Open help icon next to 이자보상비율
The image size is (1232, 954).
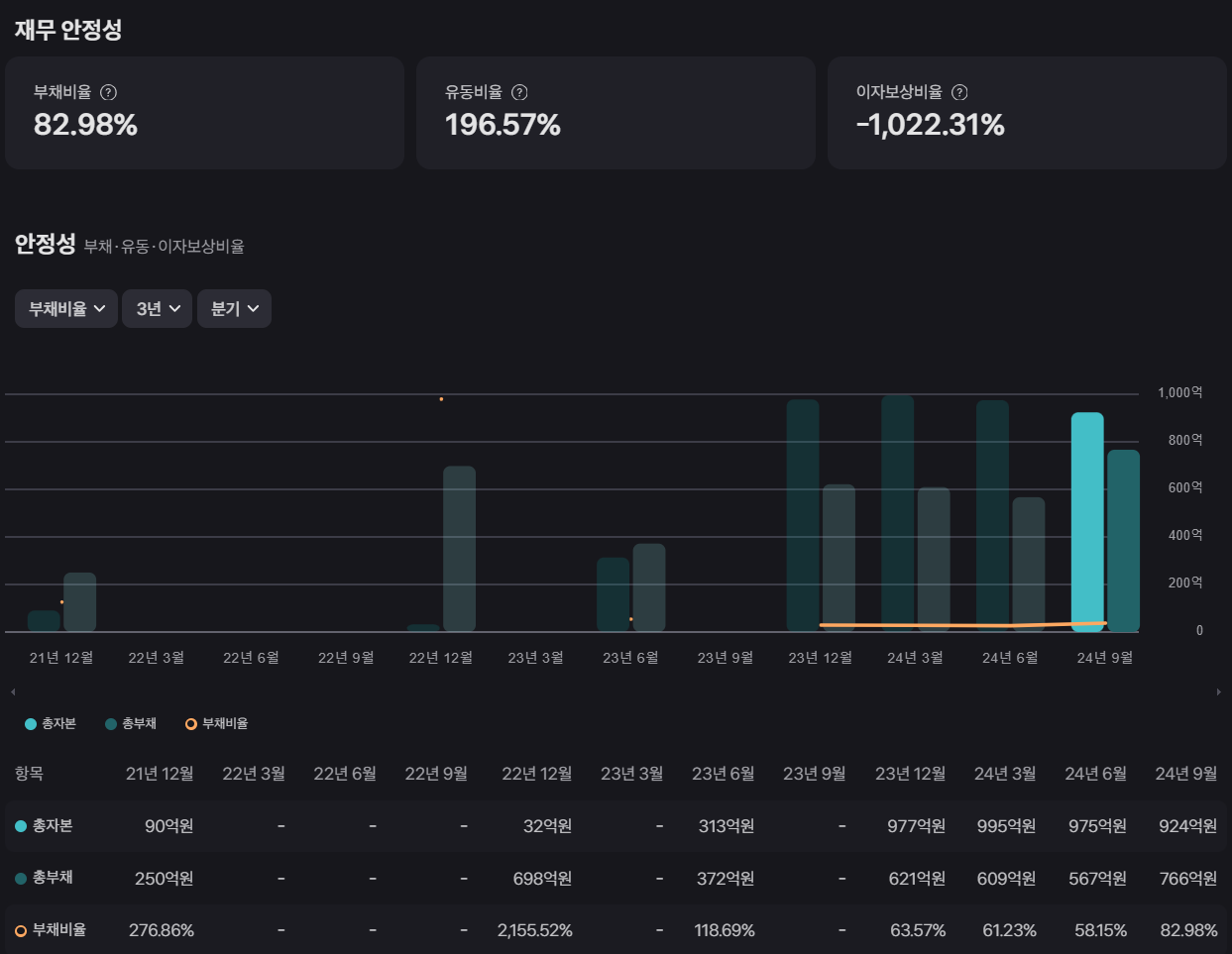click(x=959, y=92)
